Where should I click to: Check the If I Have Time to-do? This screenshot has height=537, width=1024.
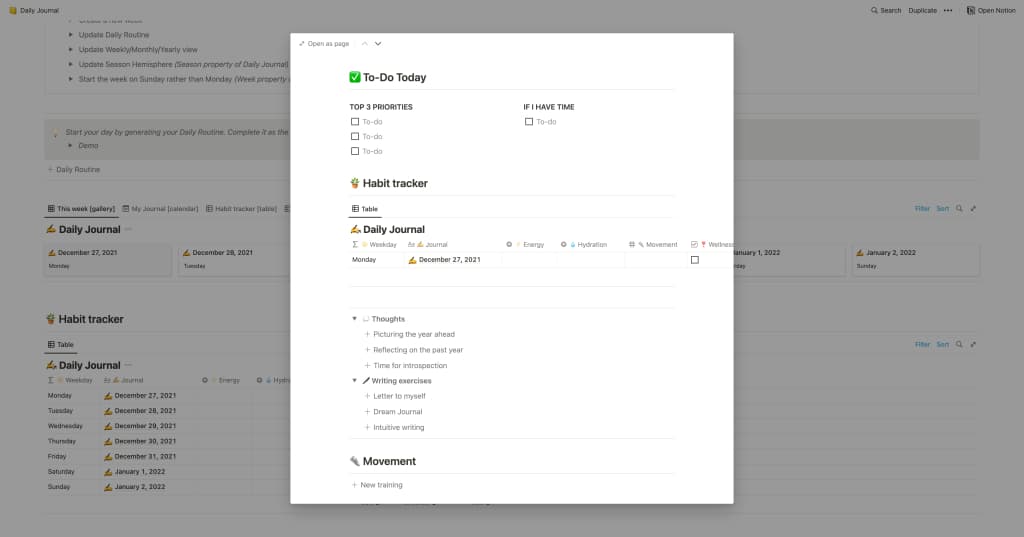529,122
